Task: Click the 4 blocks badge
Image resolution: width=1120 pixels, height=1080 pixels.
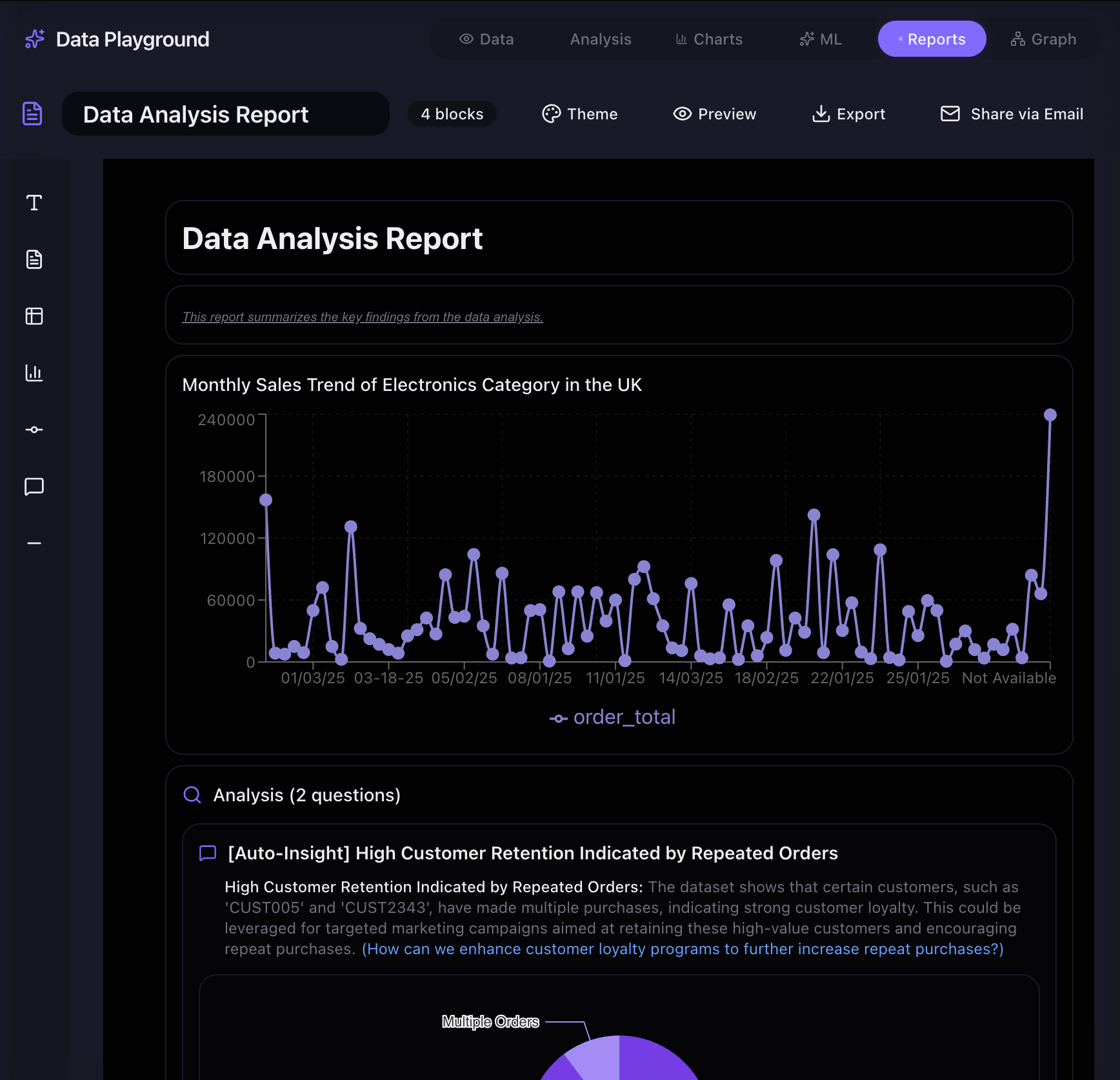Action: (452, 114)
